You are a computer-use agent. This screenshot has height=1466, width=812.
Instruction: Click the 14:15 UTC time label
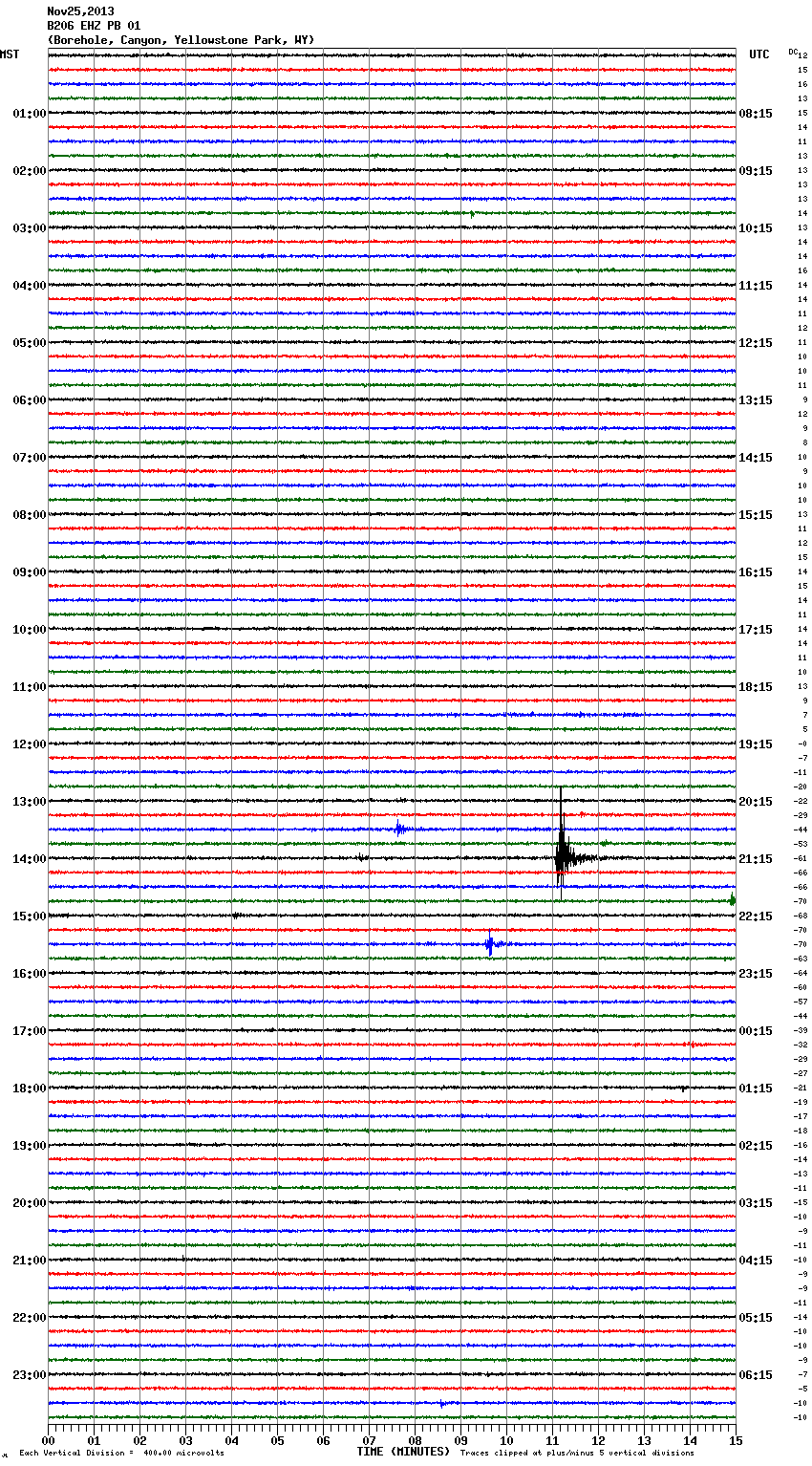[x=756, y=458]
